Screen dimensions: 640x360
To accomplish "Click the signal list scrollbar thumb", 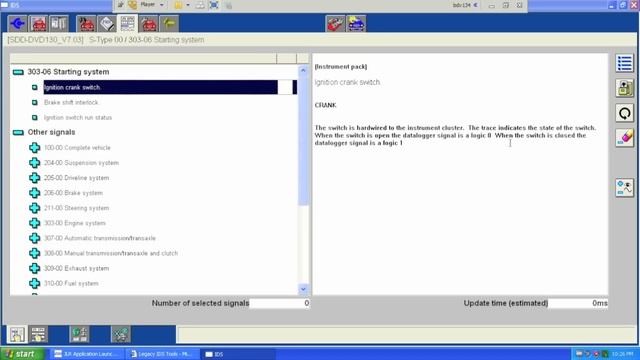I will (x=303, y=140).
